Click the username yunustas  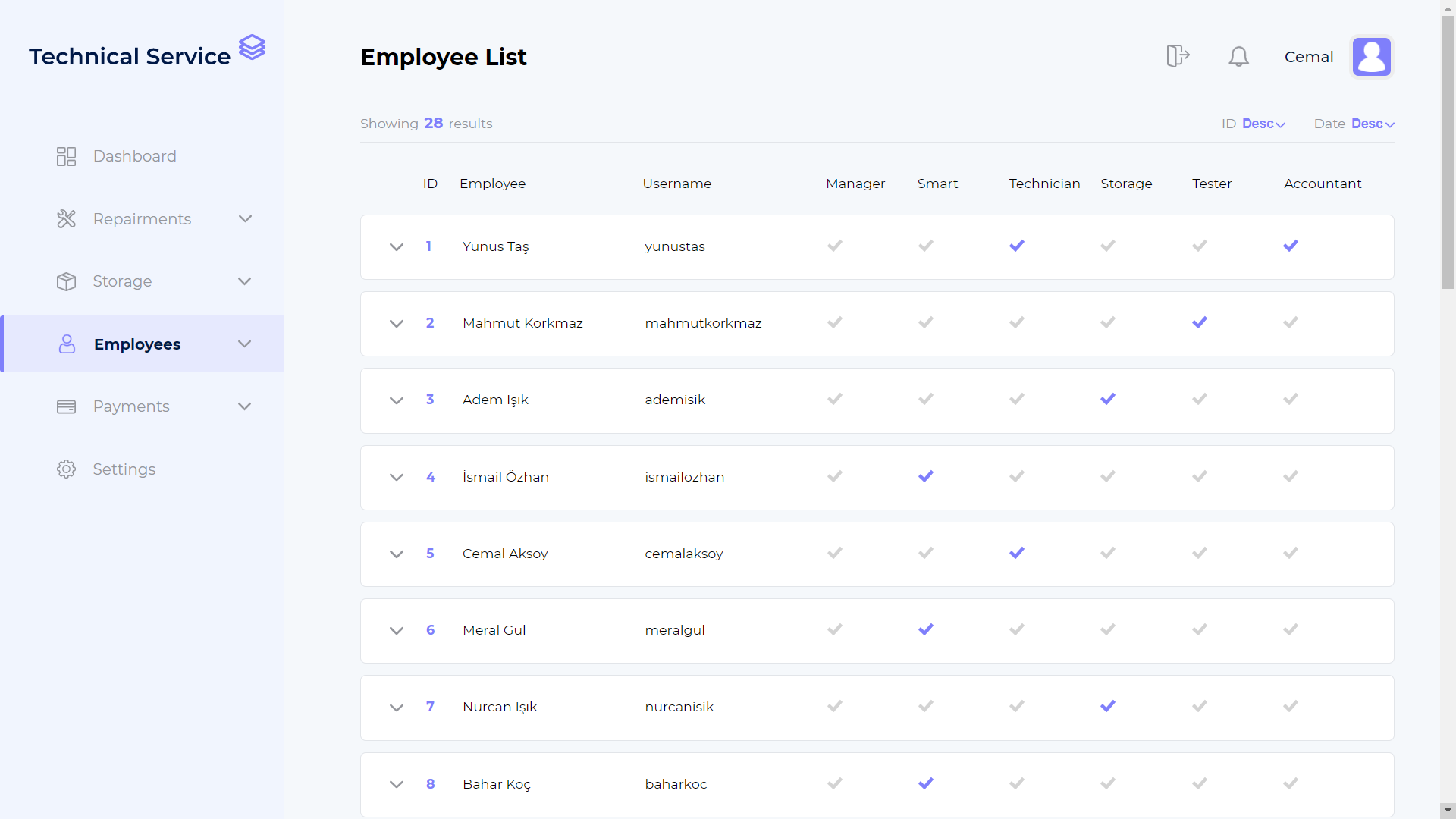pos(675,246)
